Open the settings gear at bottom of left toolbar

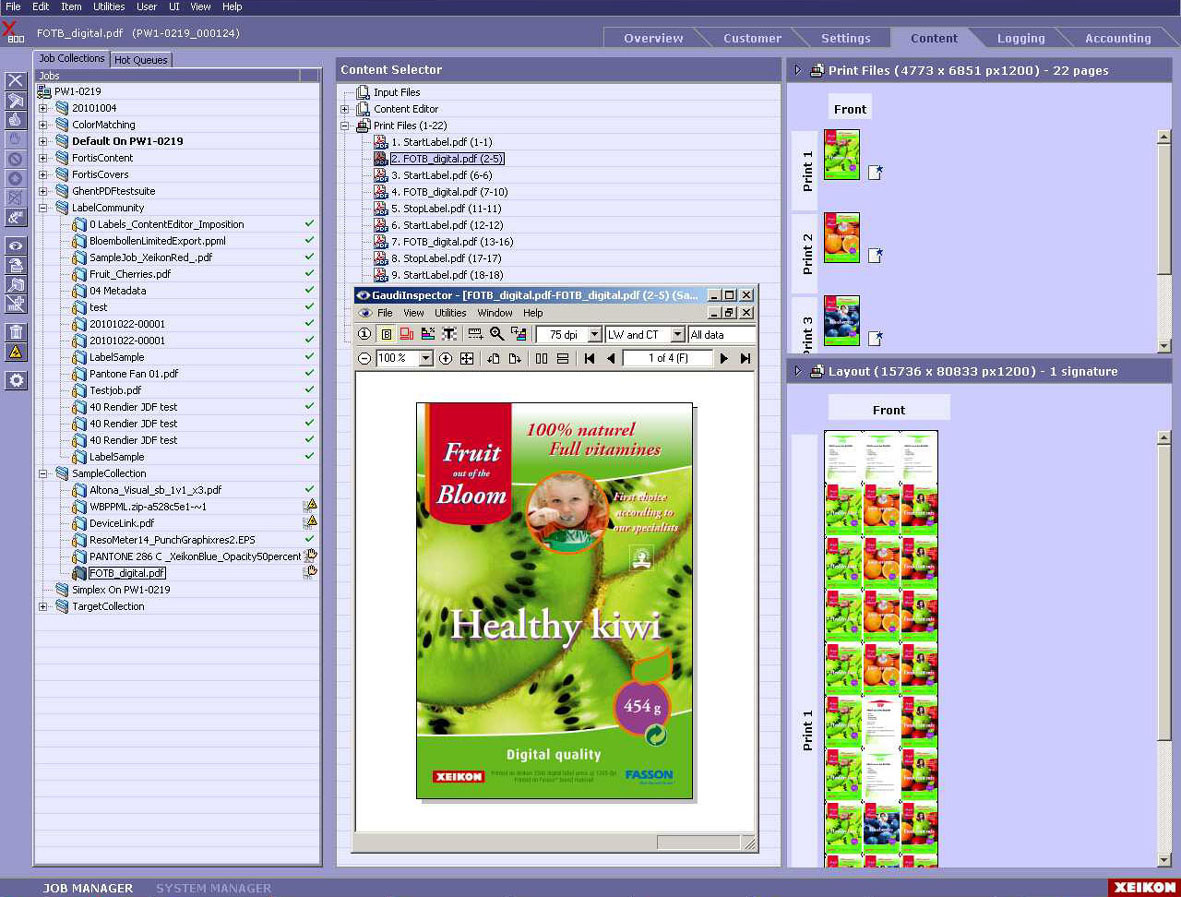click(15, 380)
